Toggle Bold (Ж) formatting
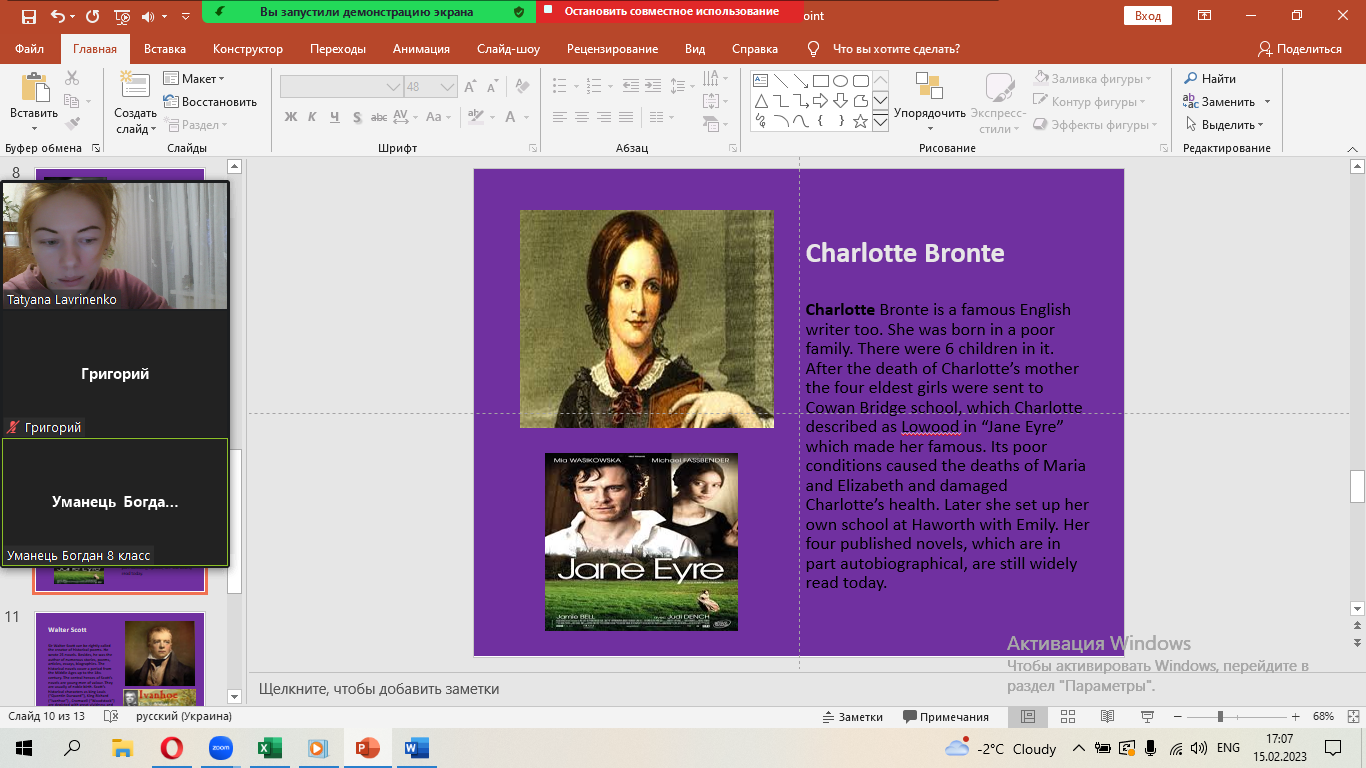The width and height of the screenshot is (1366, 768). point(291,117)
